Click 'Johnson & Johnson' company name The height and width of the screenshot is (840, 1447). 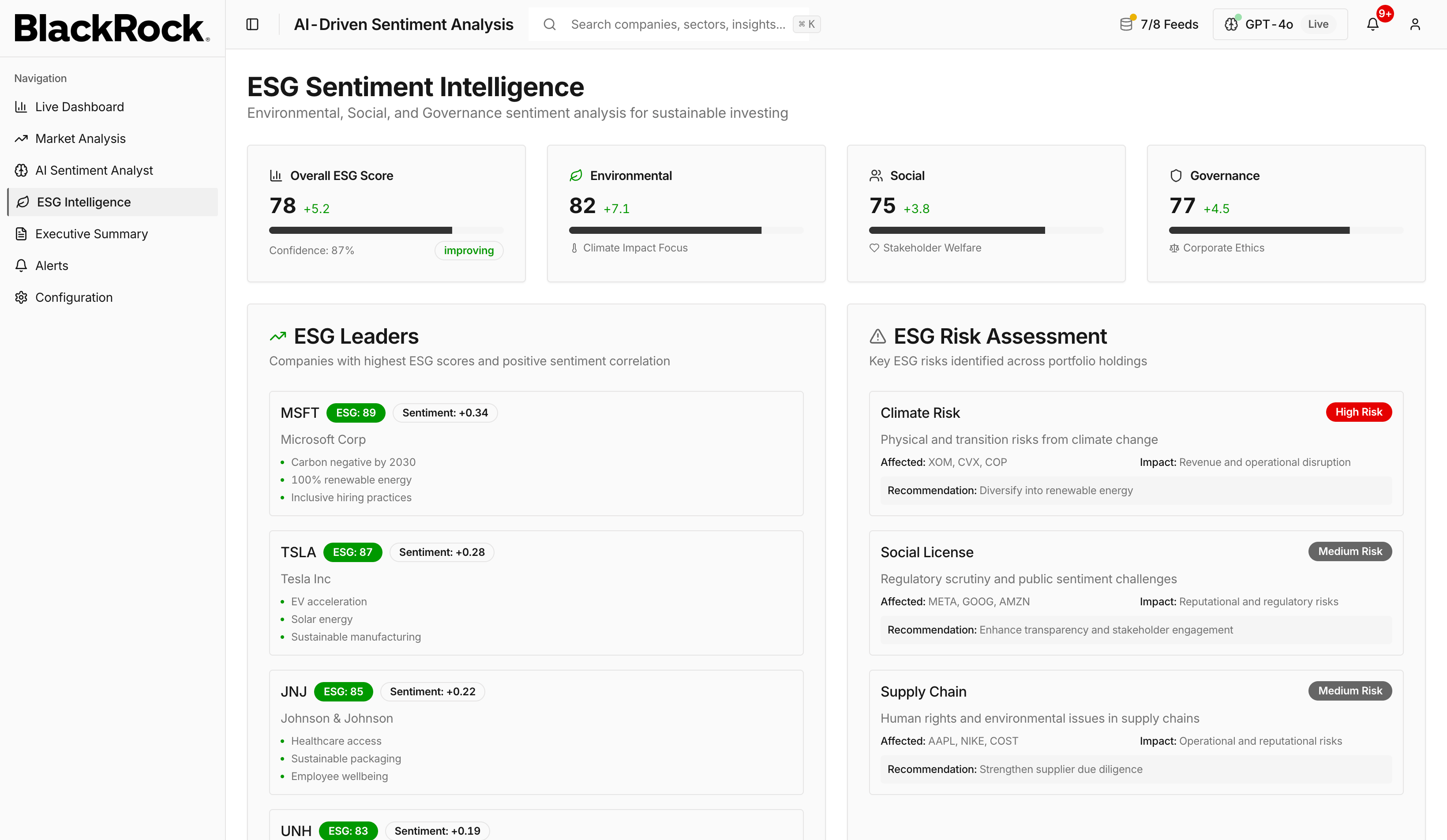(337, 718)
